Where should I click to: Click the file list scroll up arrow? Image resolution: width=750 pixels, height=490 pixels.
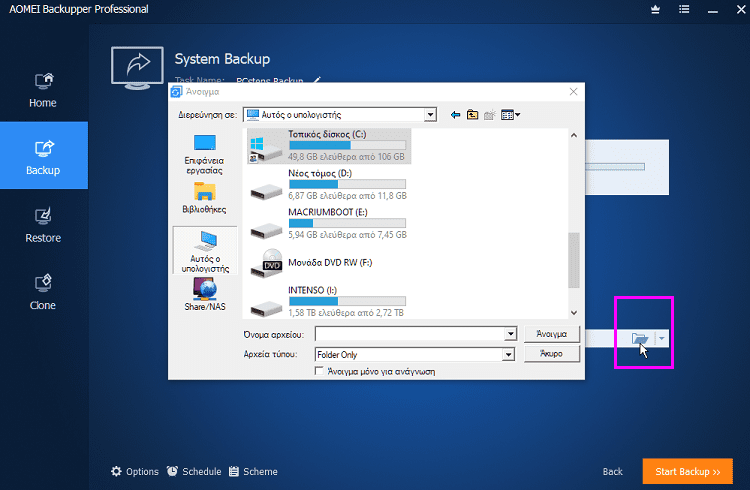tap(574, 135)
